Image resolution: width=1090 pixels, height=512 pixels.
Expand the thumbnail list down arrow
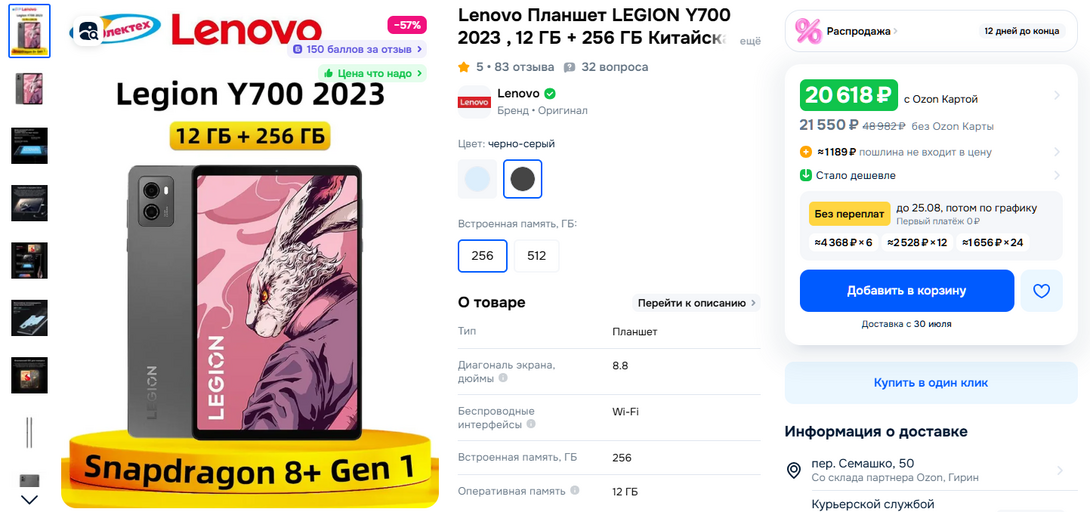coord(30,499)
